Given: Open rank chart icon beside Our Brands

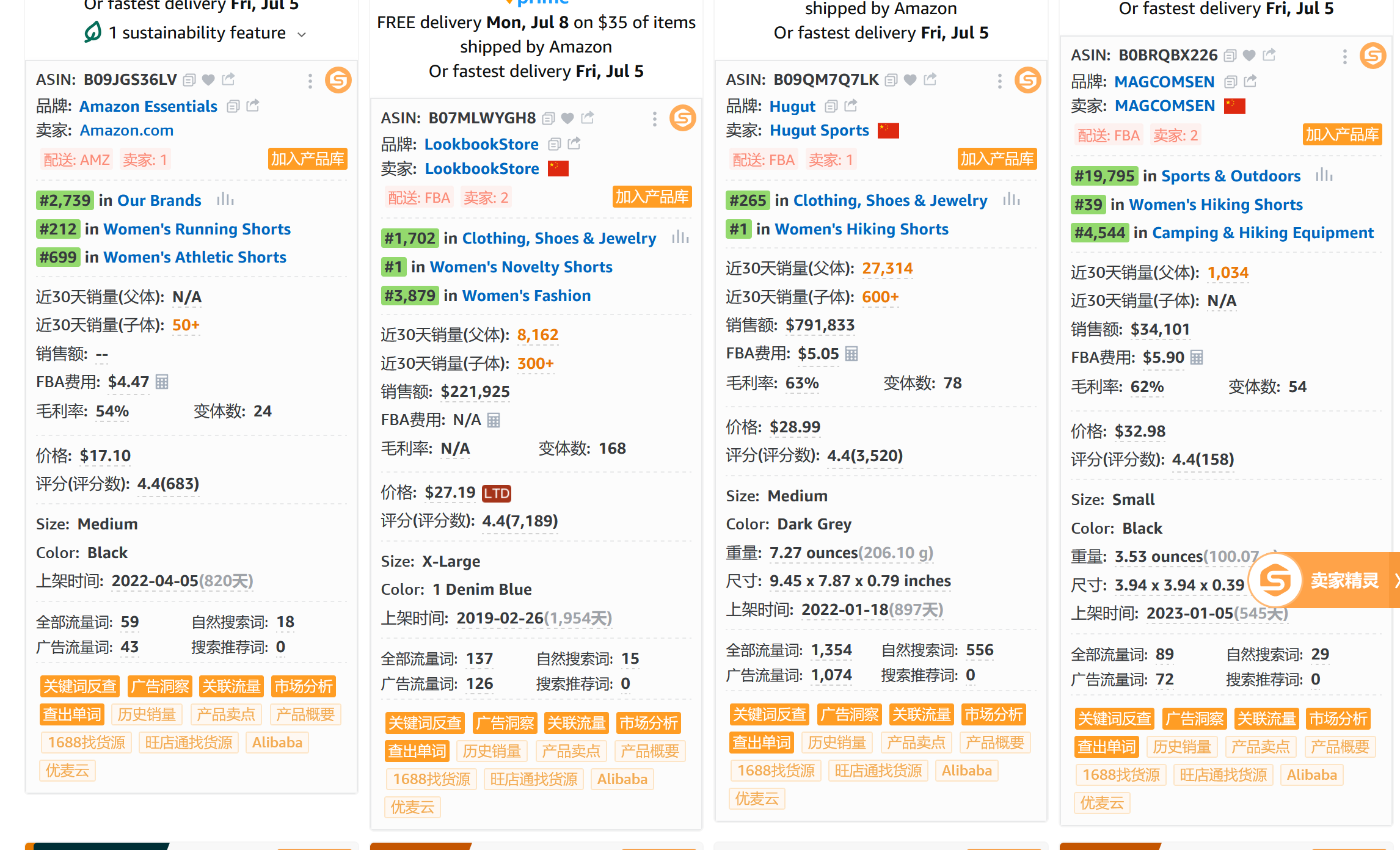Looking at the screenshot, I should (225, 200).
